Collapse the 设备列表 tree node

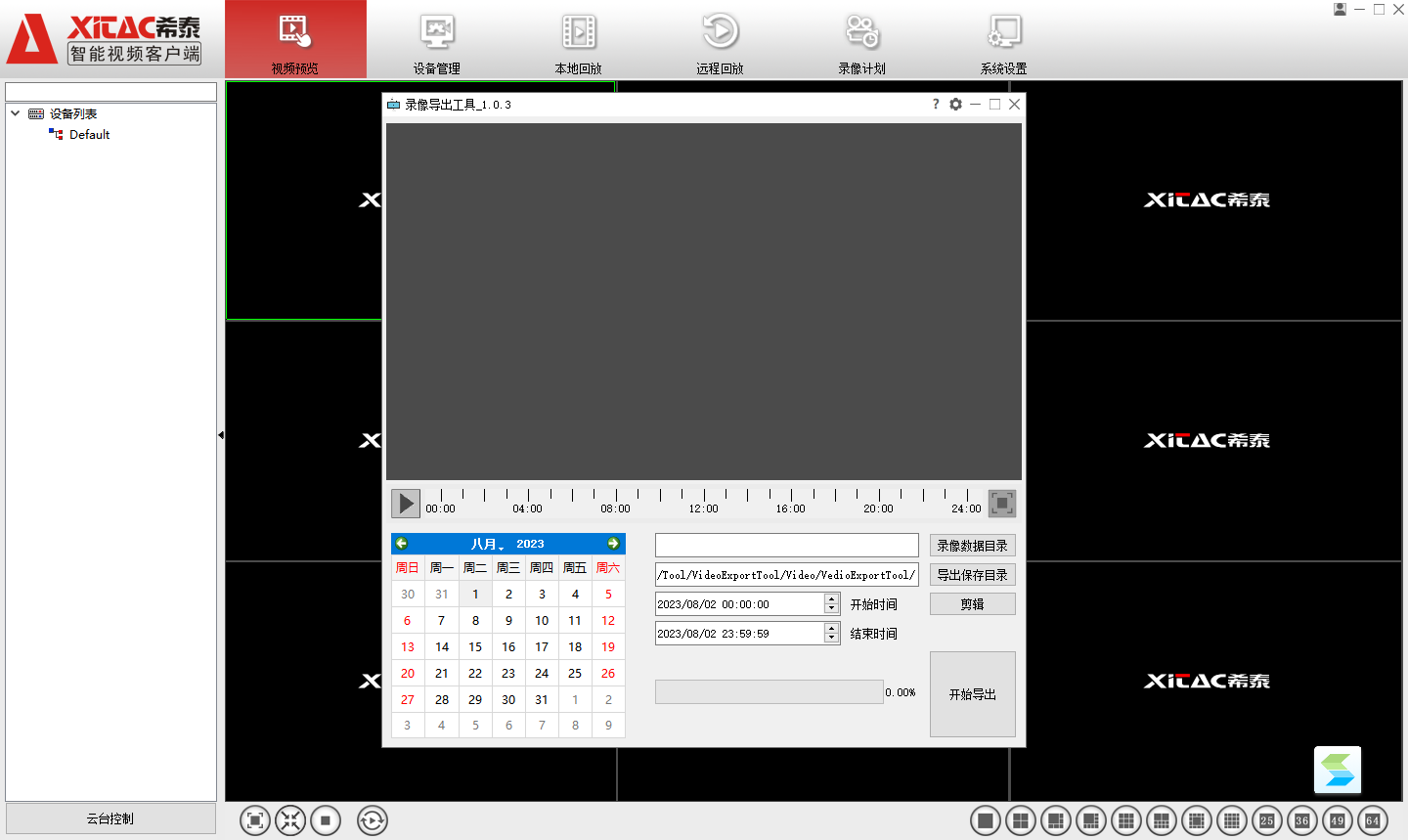click(x=16, y=113)
